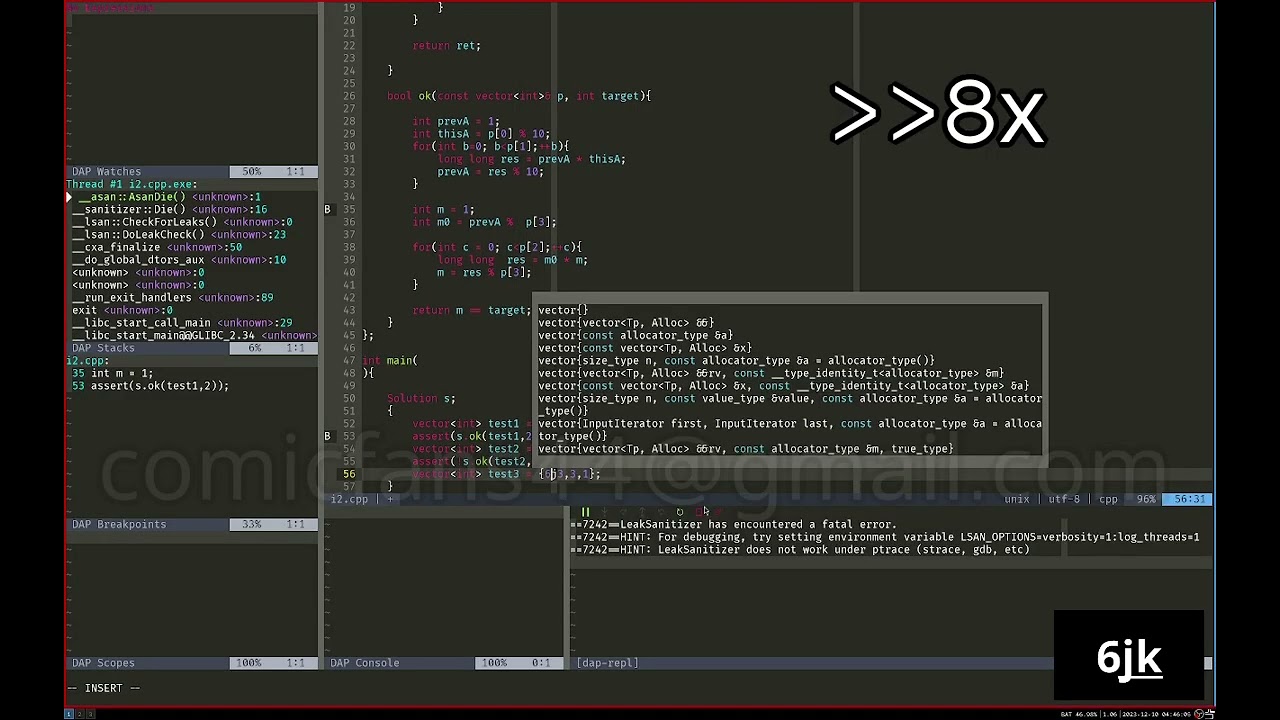Image resolution: width=1280 pixels, height=720 pixels.
Task: Place cursor on 'Solution s;' line 50
Action: (x=421, y=398)
